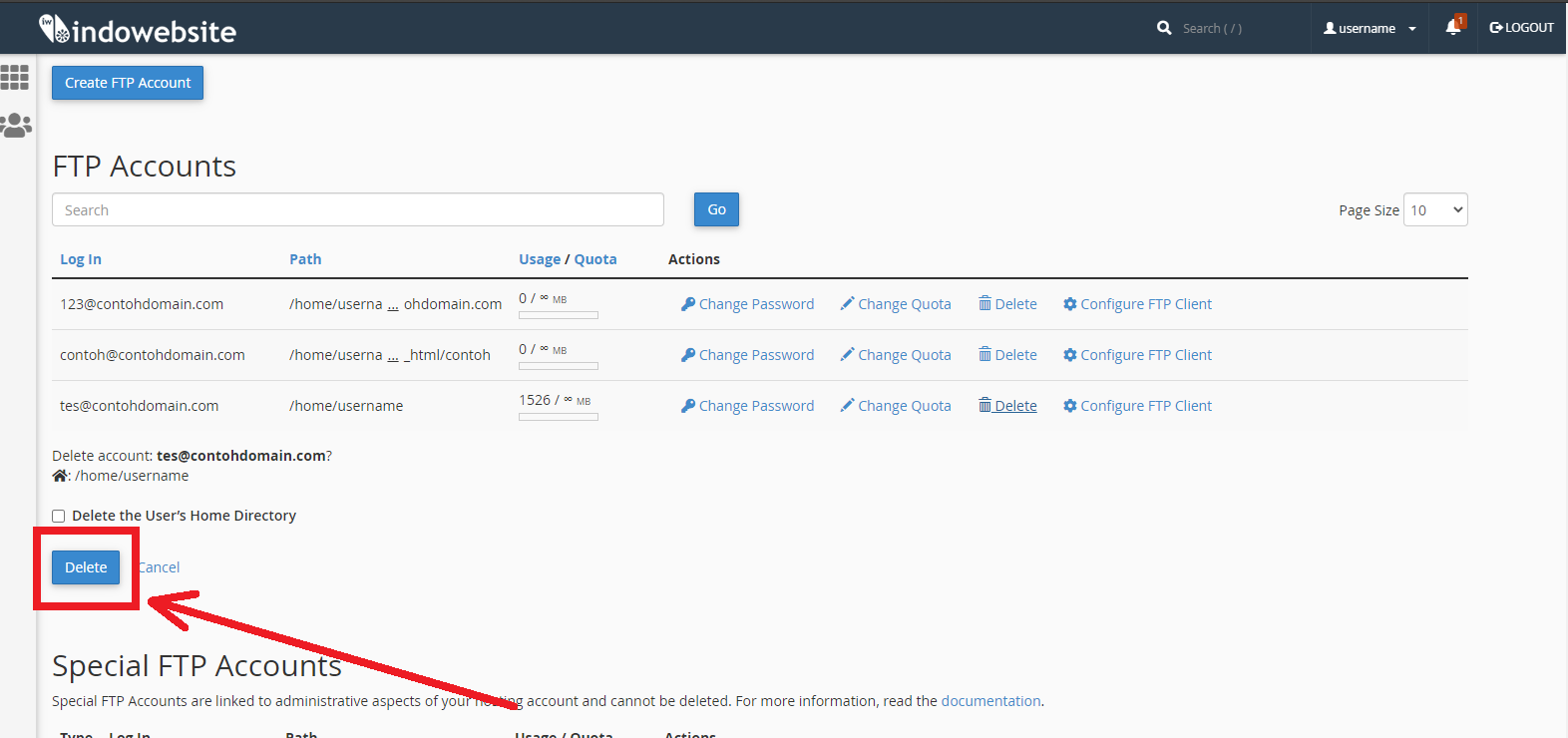Expand the username account menu
This screenshot has height=738, width=1568.
1369,28
